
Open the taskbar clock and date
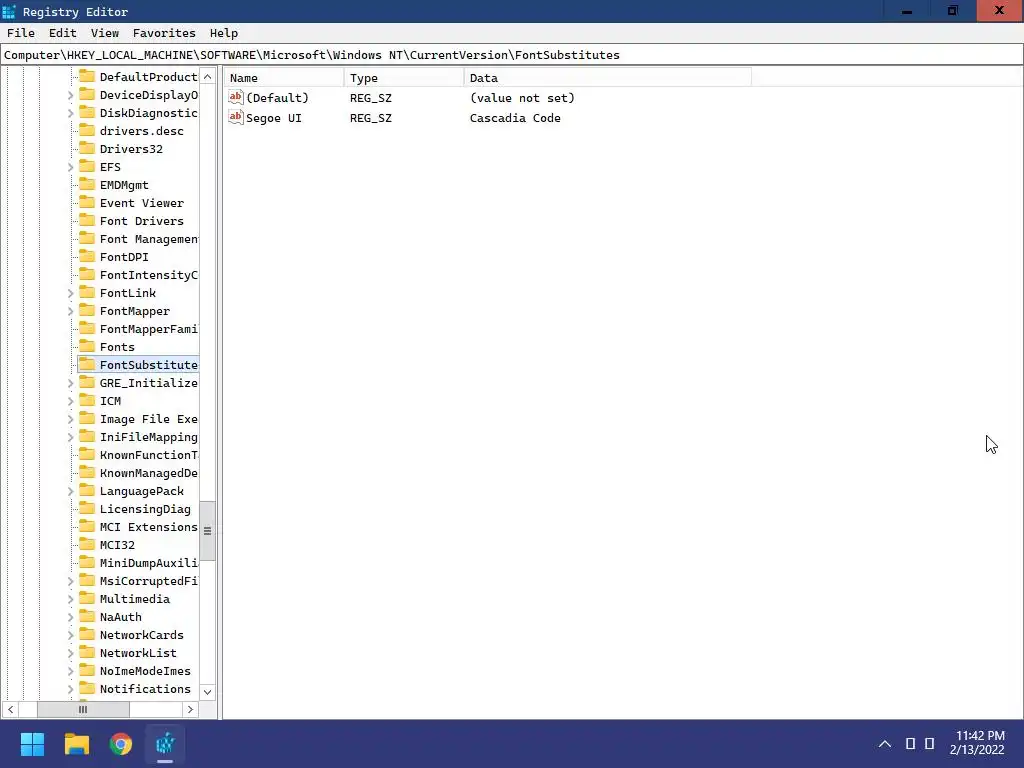pyautogui.click(x=979, y=743)
